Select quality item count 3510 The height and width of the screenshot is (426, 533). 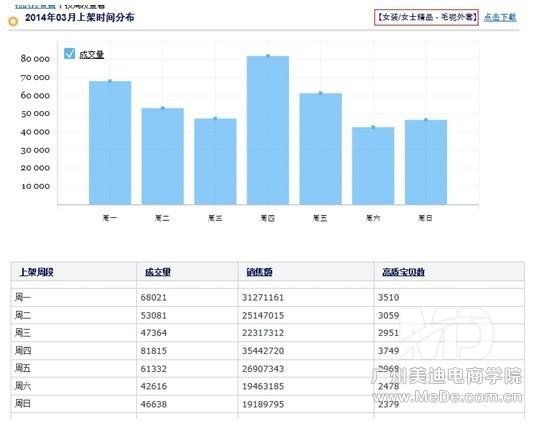click(388, 297)
